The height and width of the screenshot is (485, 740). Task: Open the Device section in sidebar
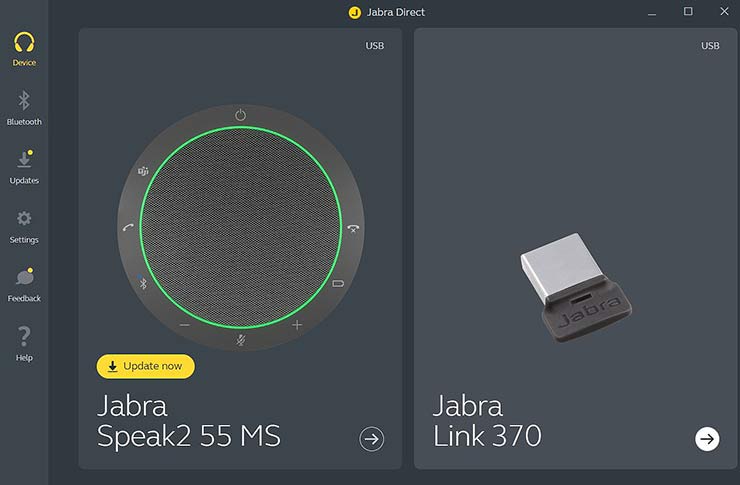tap(24, 49)
